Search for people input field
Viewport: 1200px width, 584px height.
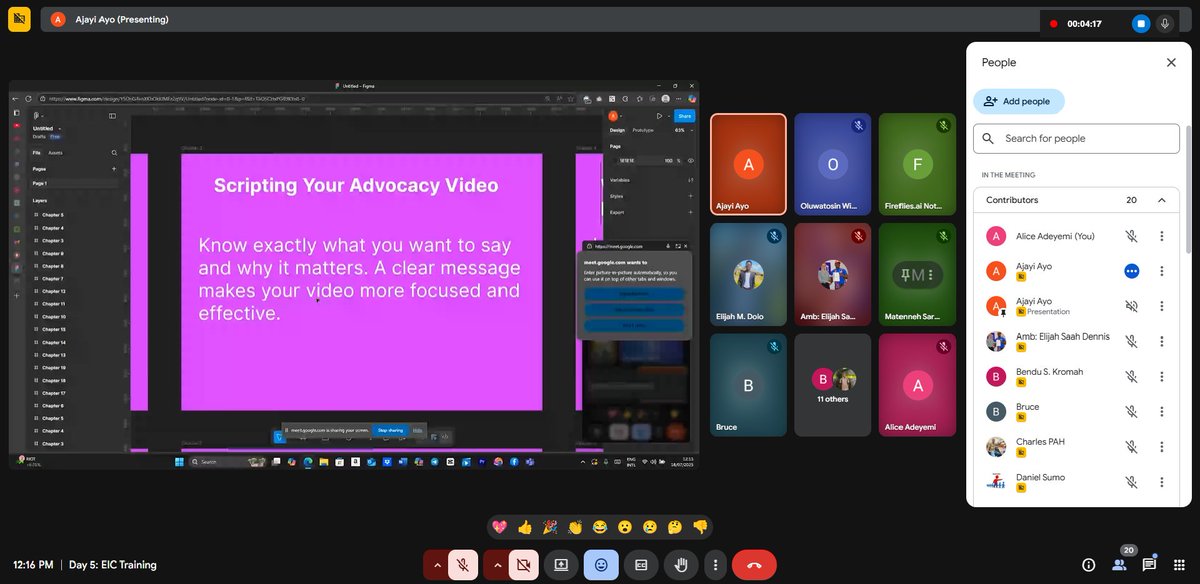click(x=1076, y=139)
